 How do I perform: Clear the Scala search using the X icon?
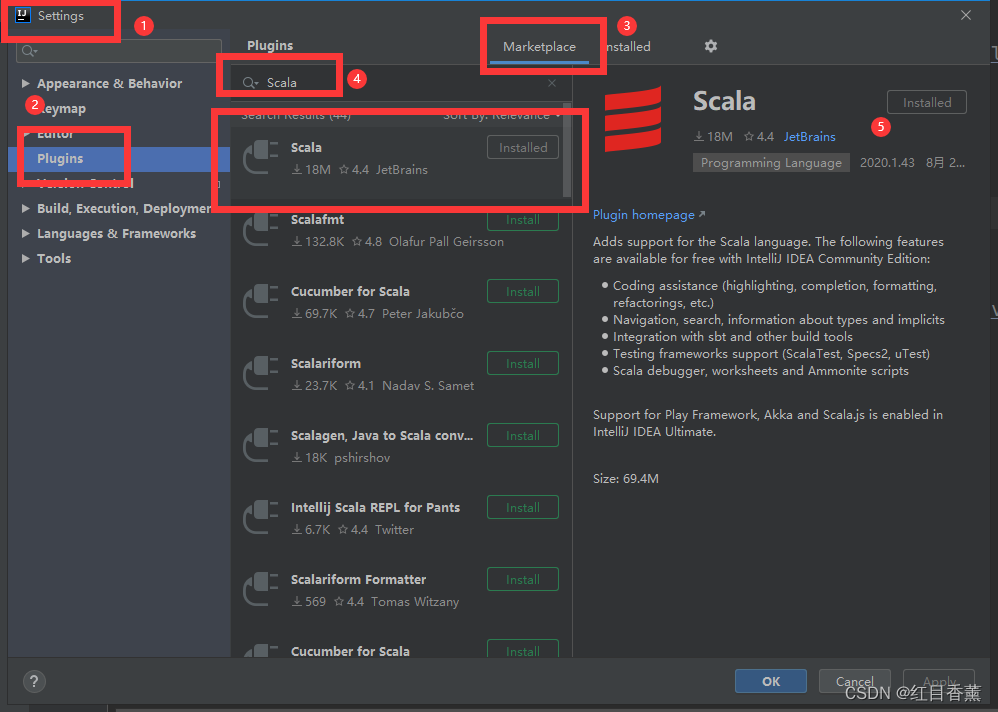(551, 83)
